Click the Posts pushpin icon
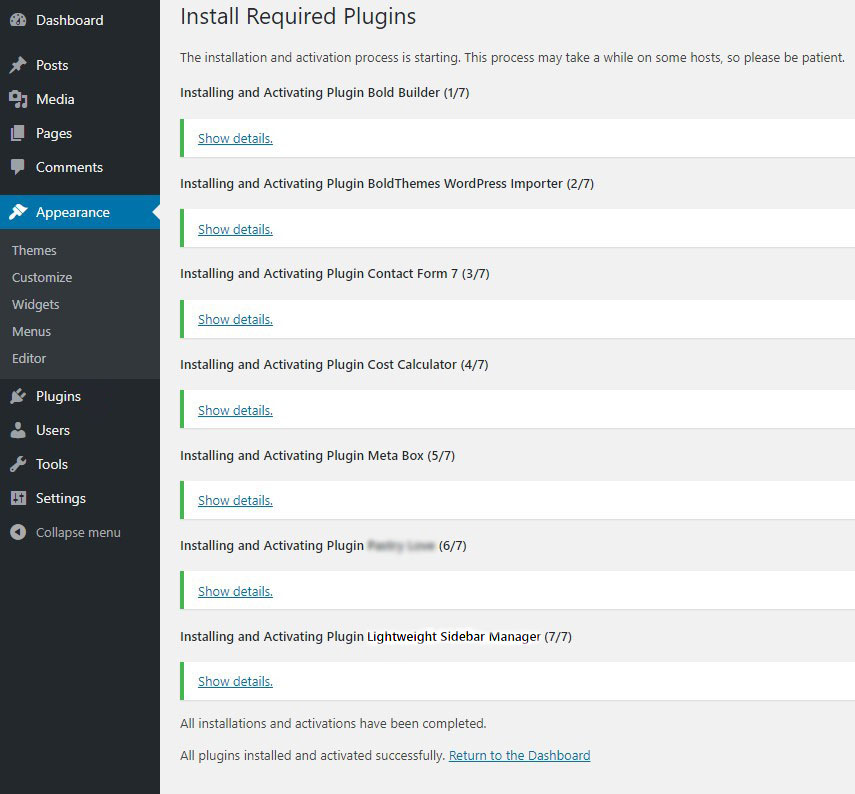 click(x=18, y=65)
